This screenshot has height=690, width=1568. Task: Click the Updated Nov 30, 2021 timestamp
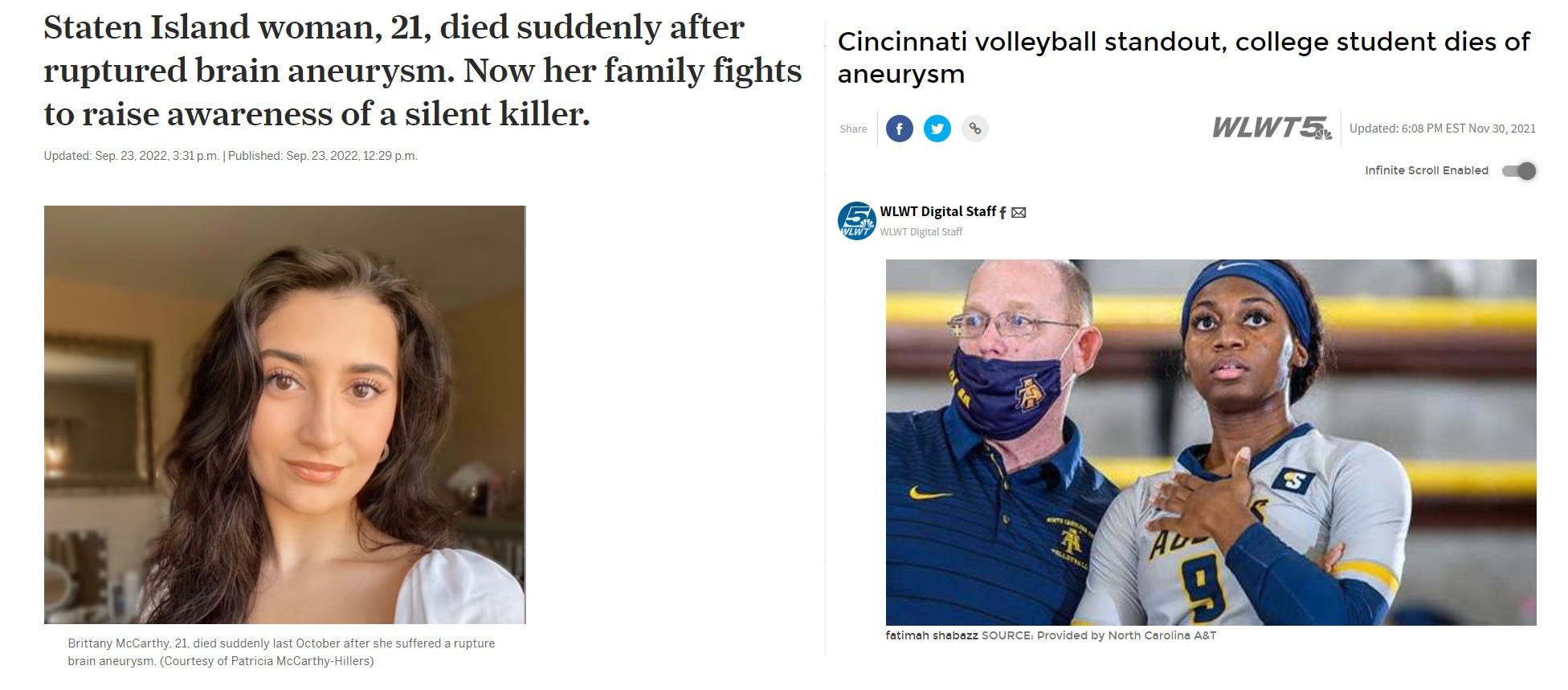(x=1443, y=129)
